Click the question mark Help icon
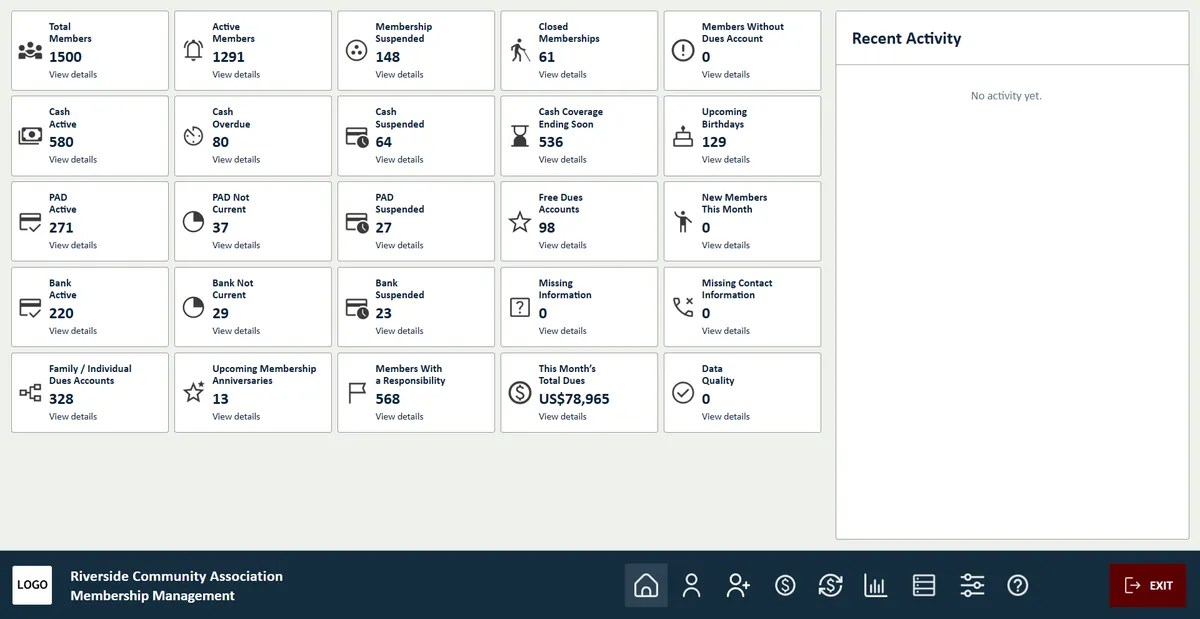The height and width of the screenshot is (619, 1200). (1018, 585)
